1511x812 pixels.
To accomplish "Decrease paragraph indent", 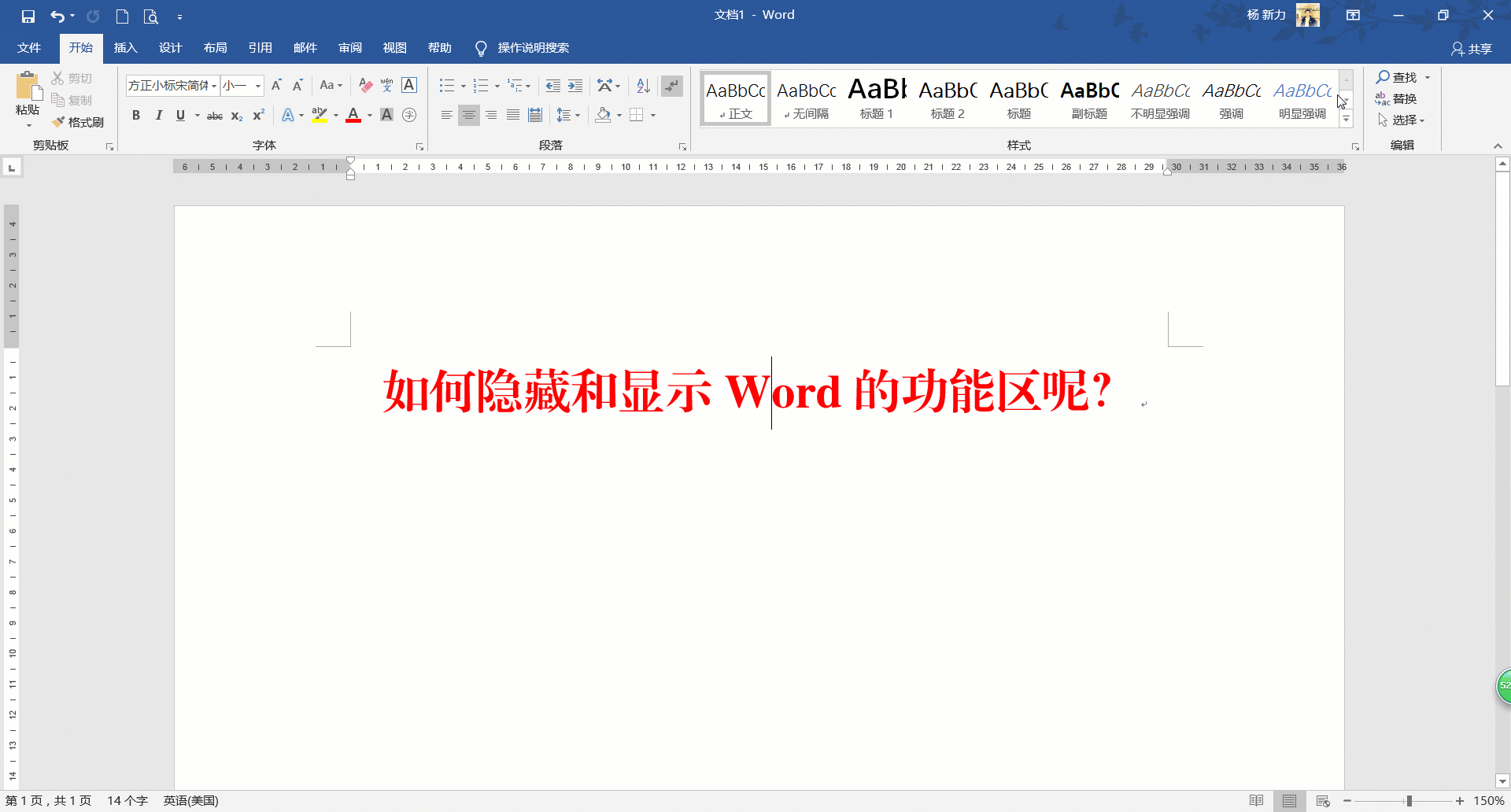I will (553, 85).
